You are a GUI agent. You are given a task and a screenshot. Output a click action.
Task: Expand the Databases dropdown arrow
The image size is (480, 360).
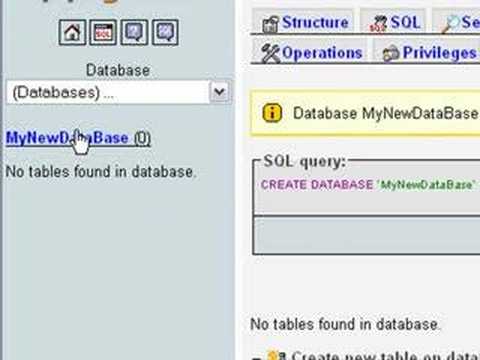click(220, 91)
